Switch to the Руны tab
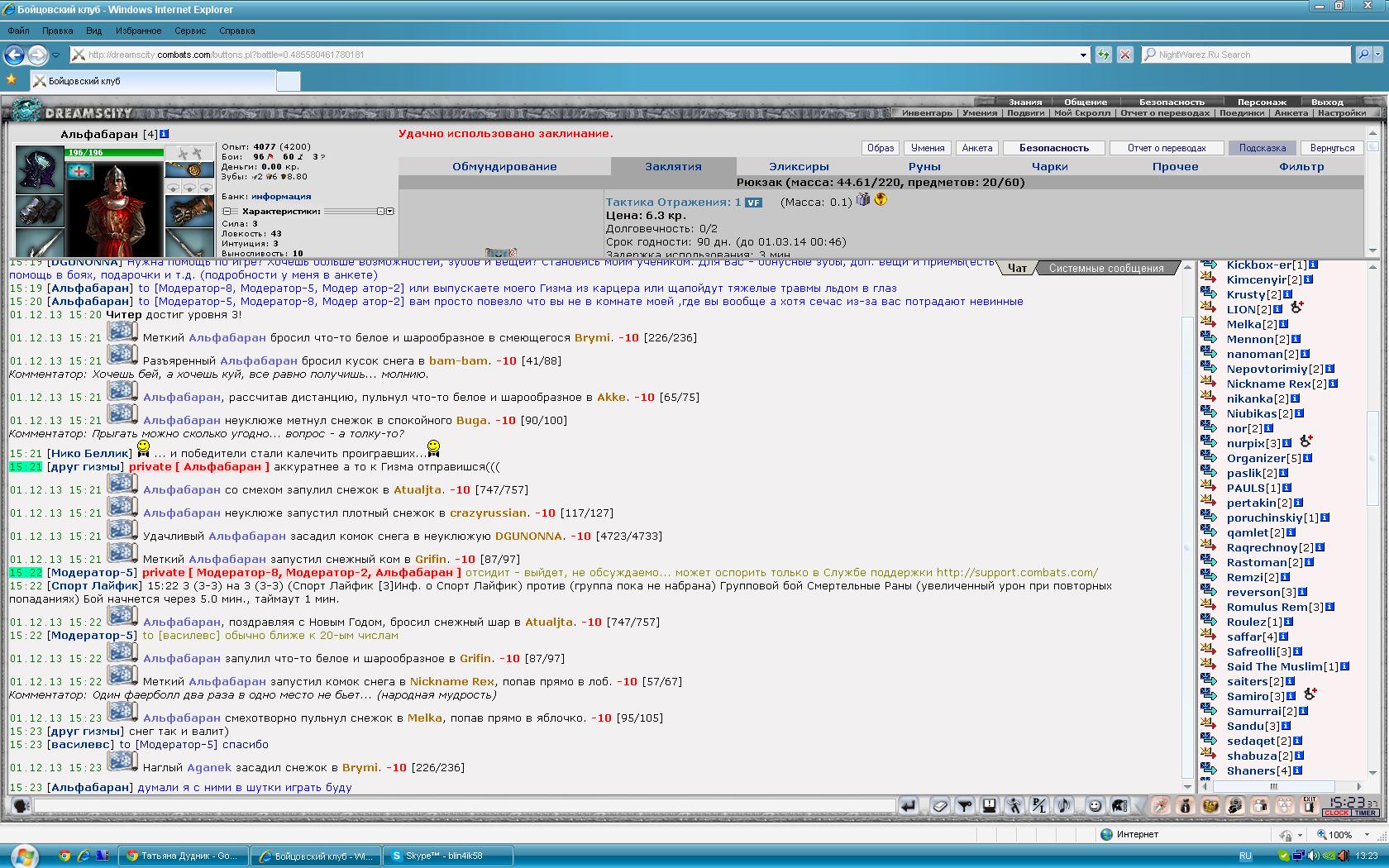Image resolution: width=1389 pixels, height=868 pixels. 924,166
